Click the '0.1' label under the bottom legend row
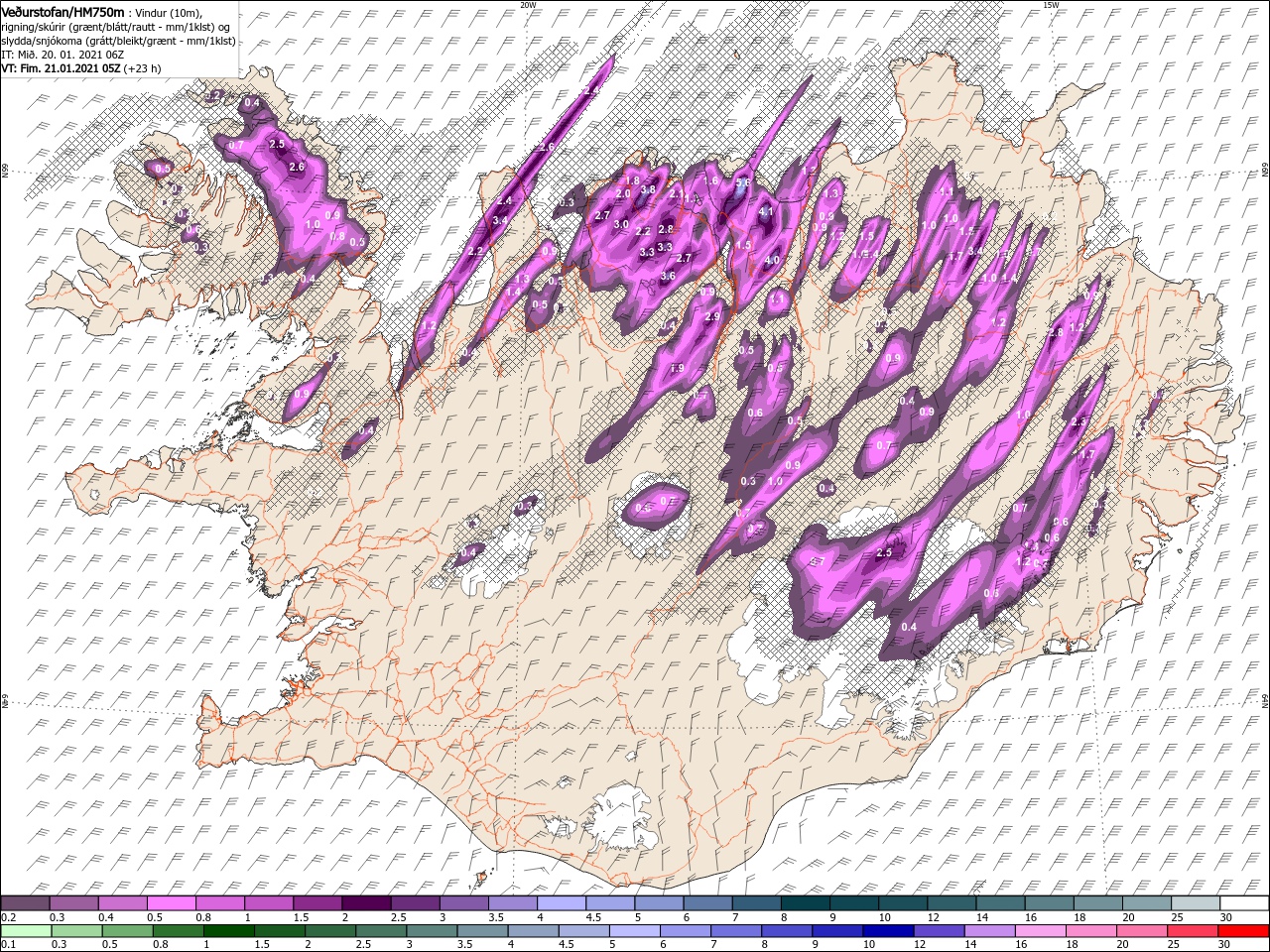 [x=8, y=945]
